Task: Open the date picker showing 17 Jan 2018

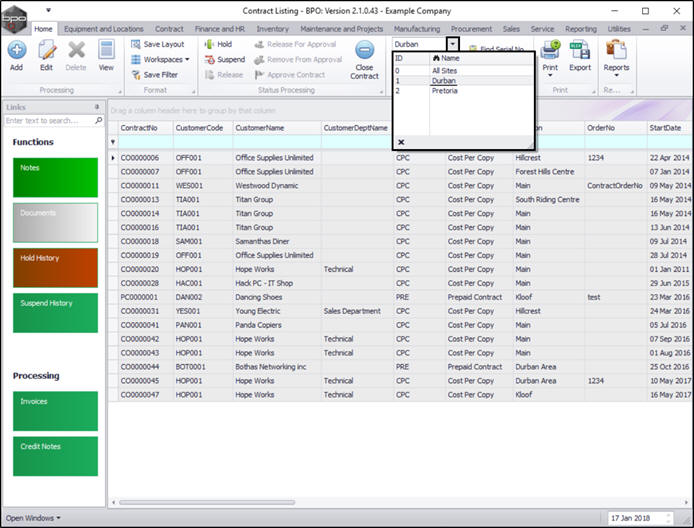Action: point(640,518)
